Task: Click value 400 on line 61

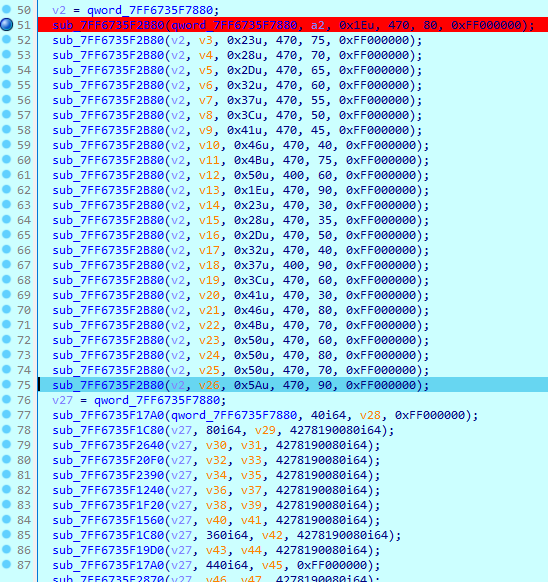Action: coord(293,175)
